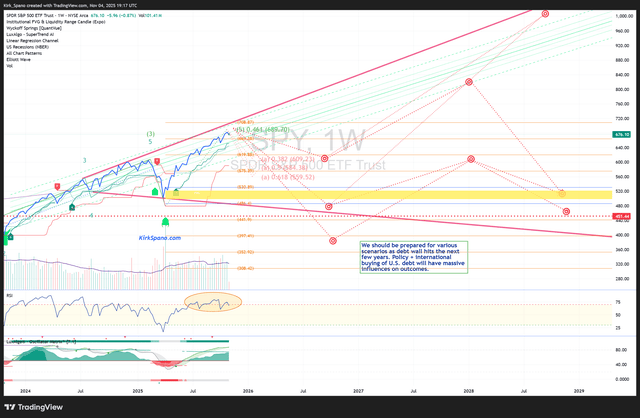Click the target marker near 610 at 2028
The height and width of the screenshot is (418, 640).
point(471,159)
